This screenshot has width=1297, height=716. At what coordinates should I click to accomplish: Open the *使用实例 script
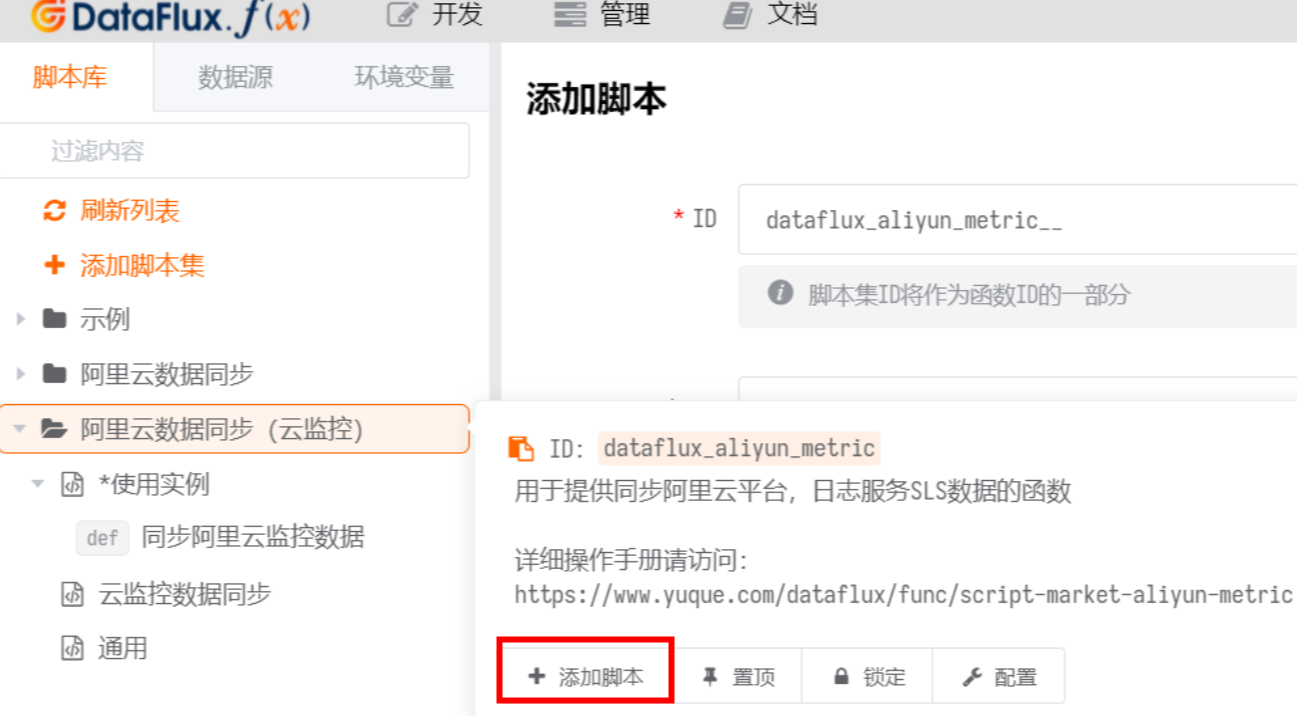(154, 485)
